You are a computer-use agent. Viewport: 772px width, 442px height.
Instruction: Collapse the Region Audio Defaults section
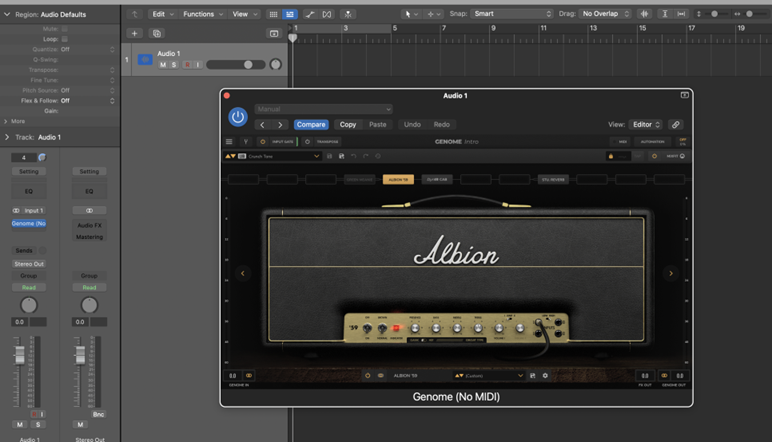pyautogui.click(x=7, y=14)
